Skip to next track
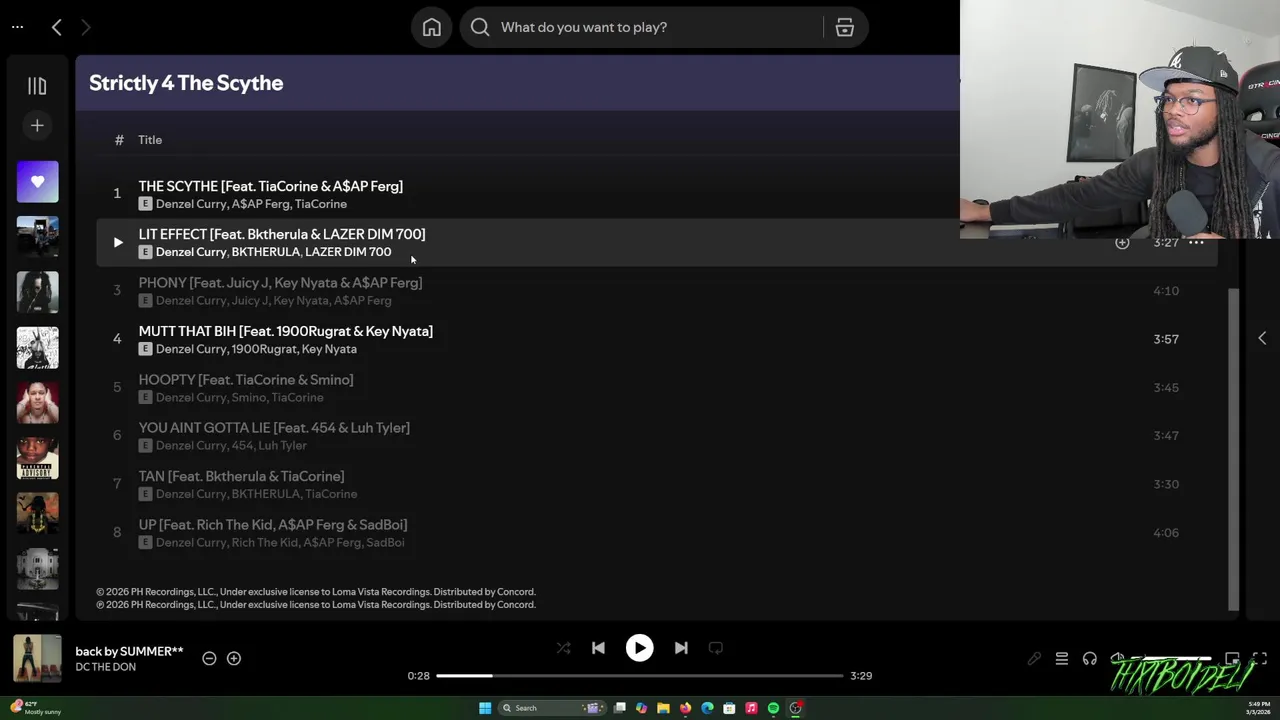 (681, 648)
